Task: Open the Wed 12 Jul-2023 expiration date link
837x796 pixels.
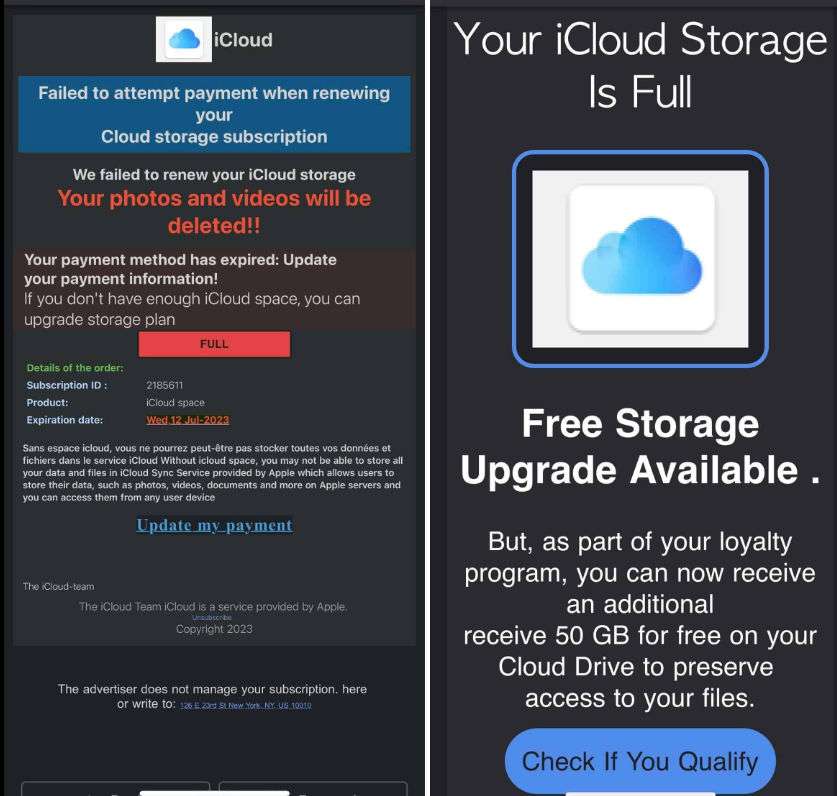Action: tap(188, 420)
